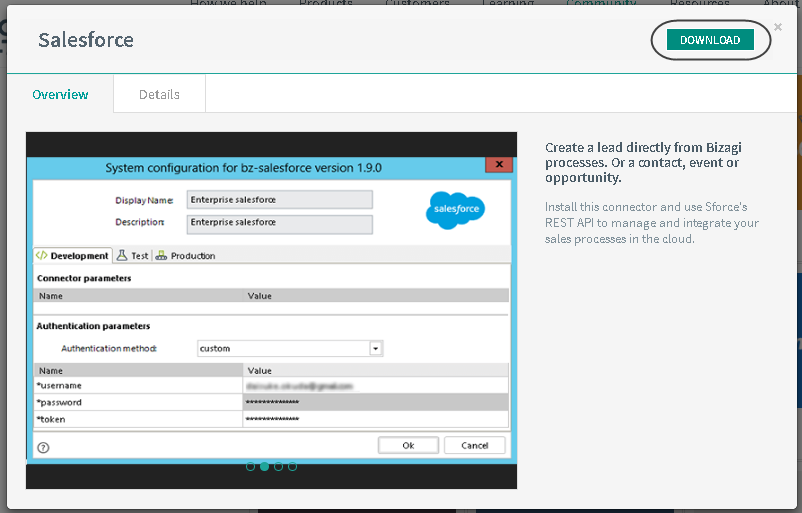802x513 pixels.
Task: Click the Development code brackets icon
Action: coord(41,255)
